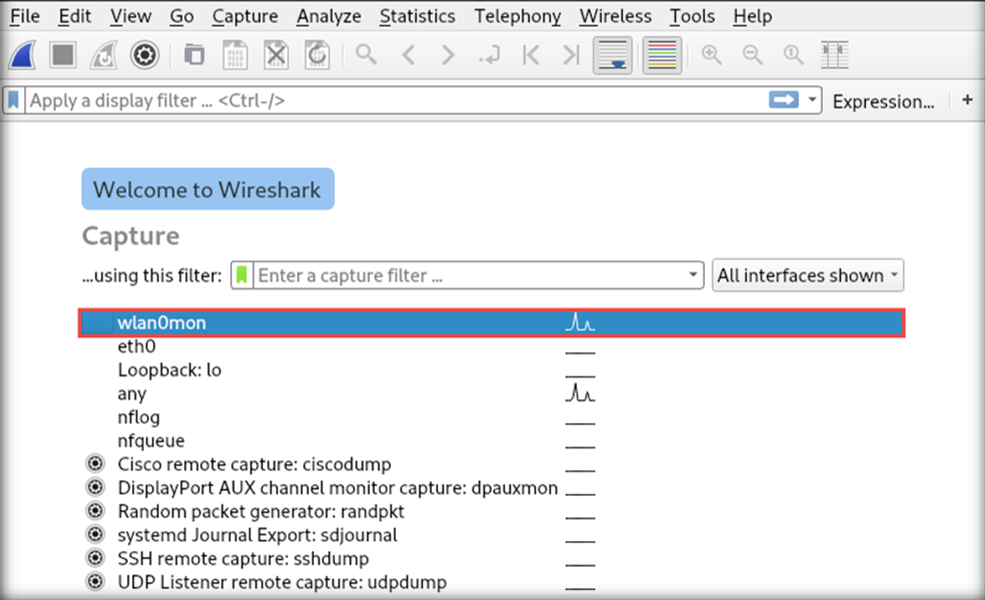This screenshot has width=985, height=600.
Task: Reload this capture file icon
Action: [317, 55]
